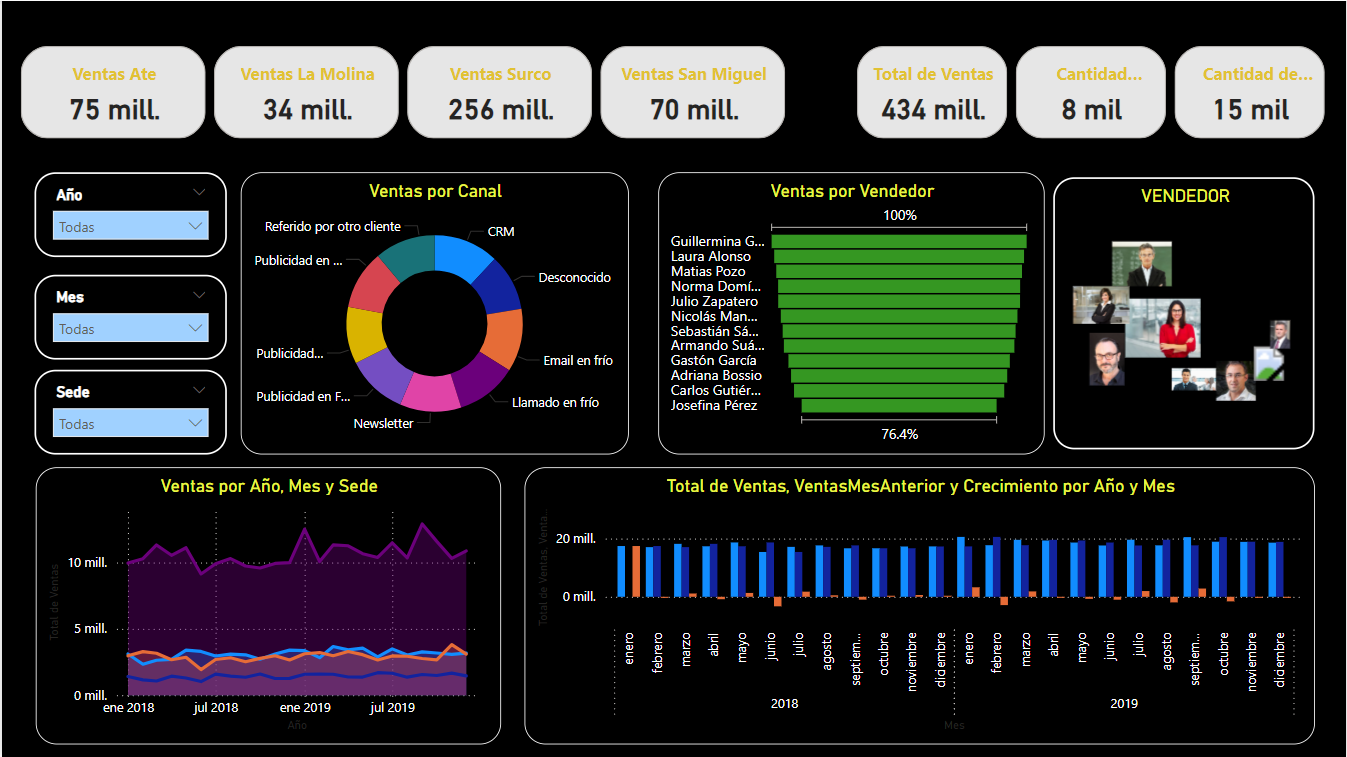The height and width of the screenshot is (757, 1347).
Task: Click the bald bearded man vendor photo
Action: pyautogui.click(x=1107, y=359)
